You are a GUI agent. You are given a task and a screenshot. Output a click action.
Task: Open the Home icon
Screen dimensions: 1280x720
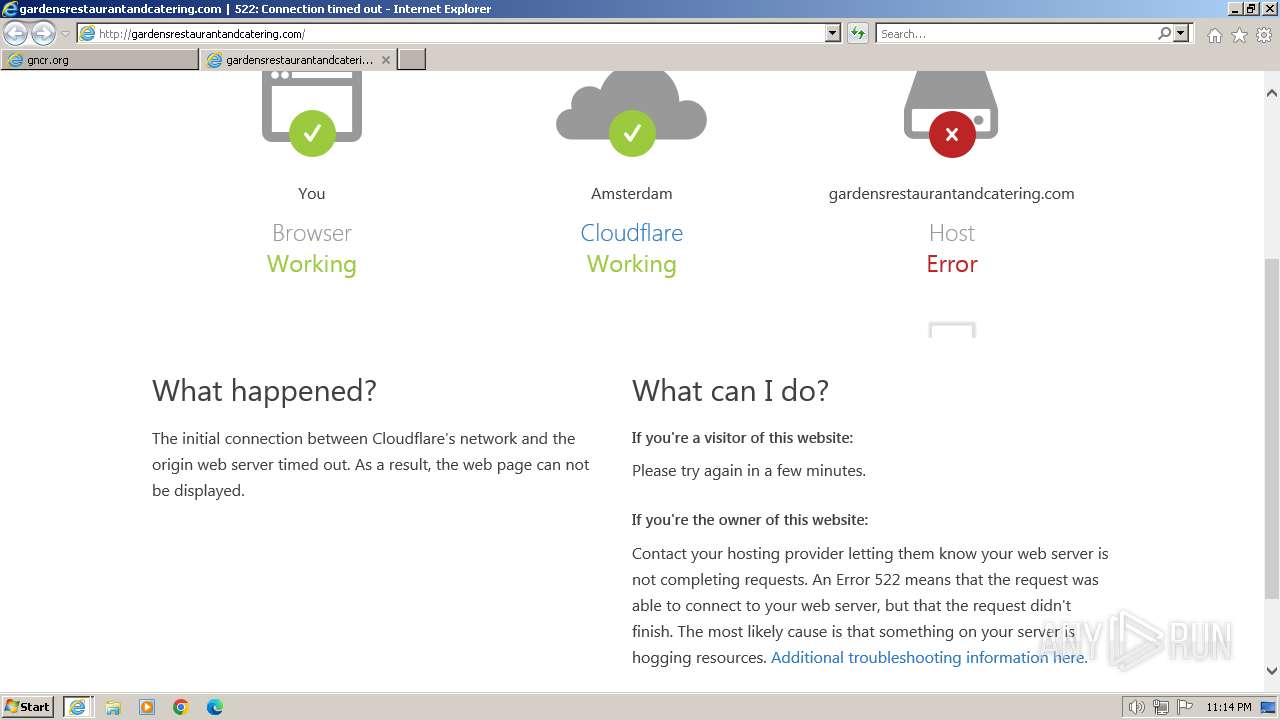pos(1214,35)
